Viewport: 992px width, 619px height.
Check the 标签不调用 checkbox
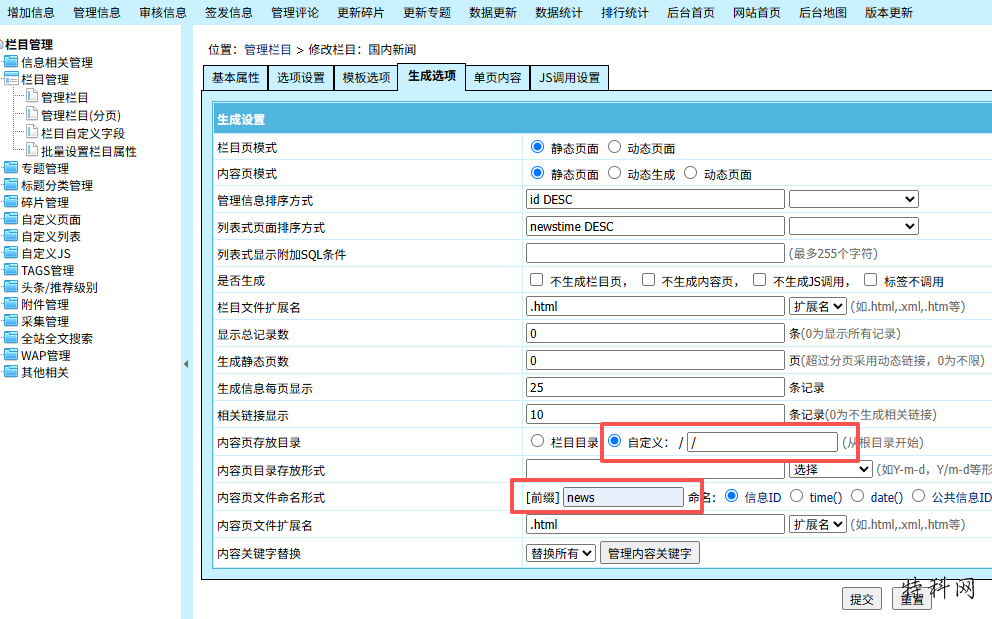(871, 280)
